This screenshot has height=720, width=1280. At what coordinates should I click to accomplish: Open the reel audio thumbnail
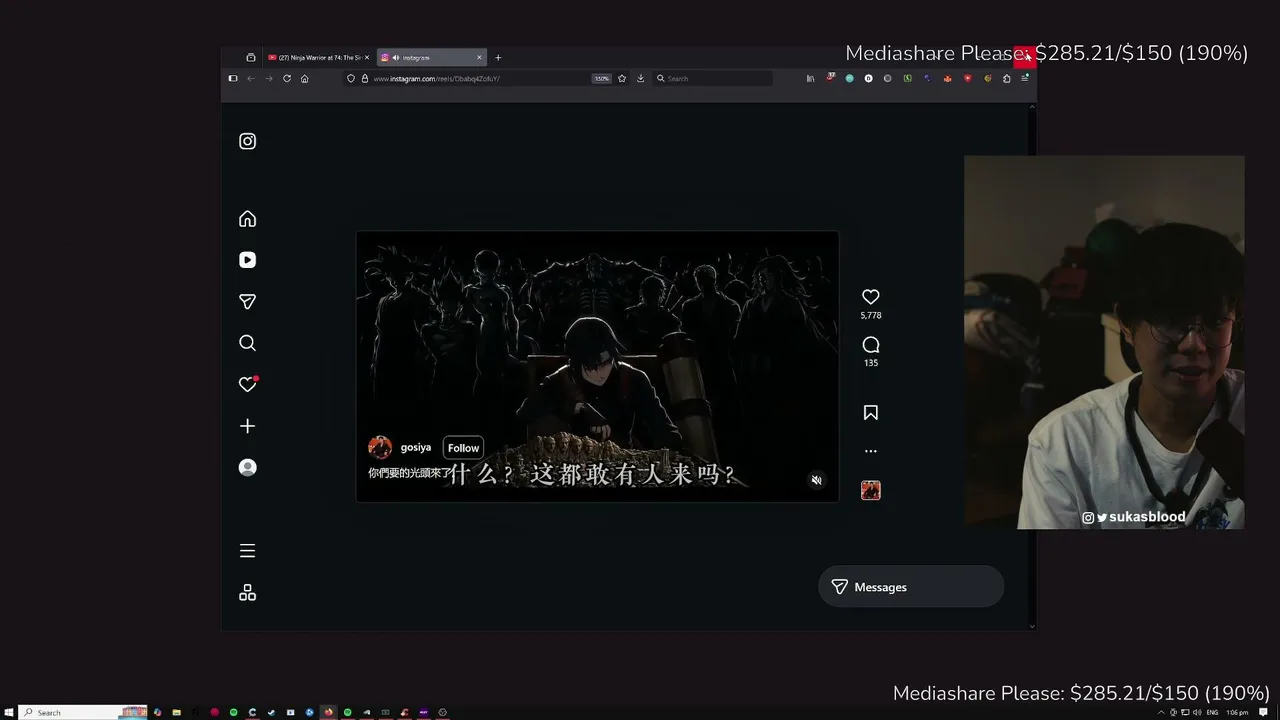[871, 490]
